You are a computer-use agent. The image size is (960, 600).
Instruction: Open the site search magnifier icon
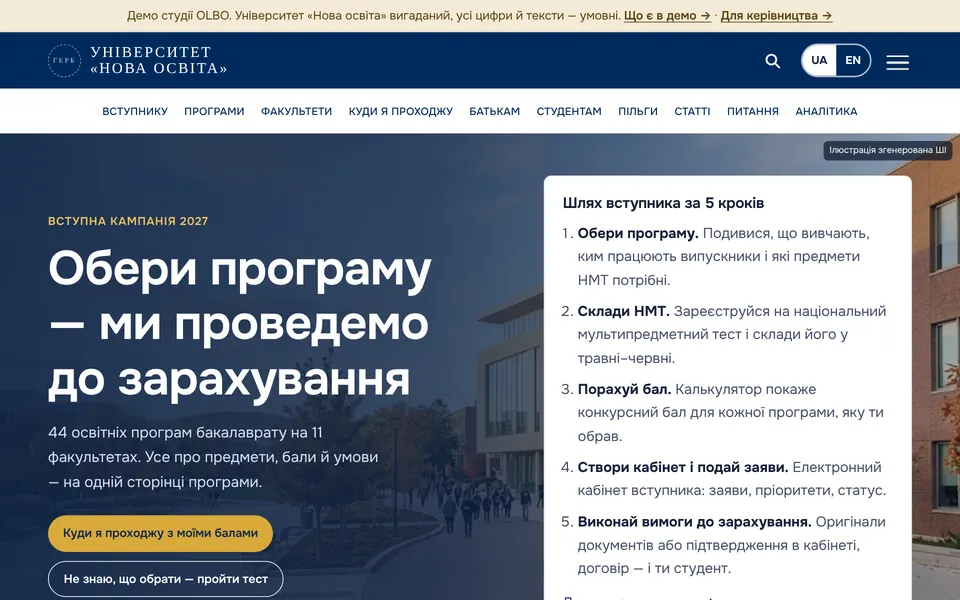click(773, 61)
